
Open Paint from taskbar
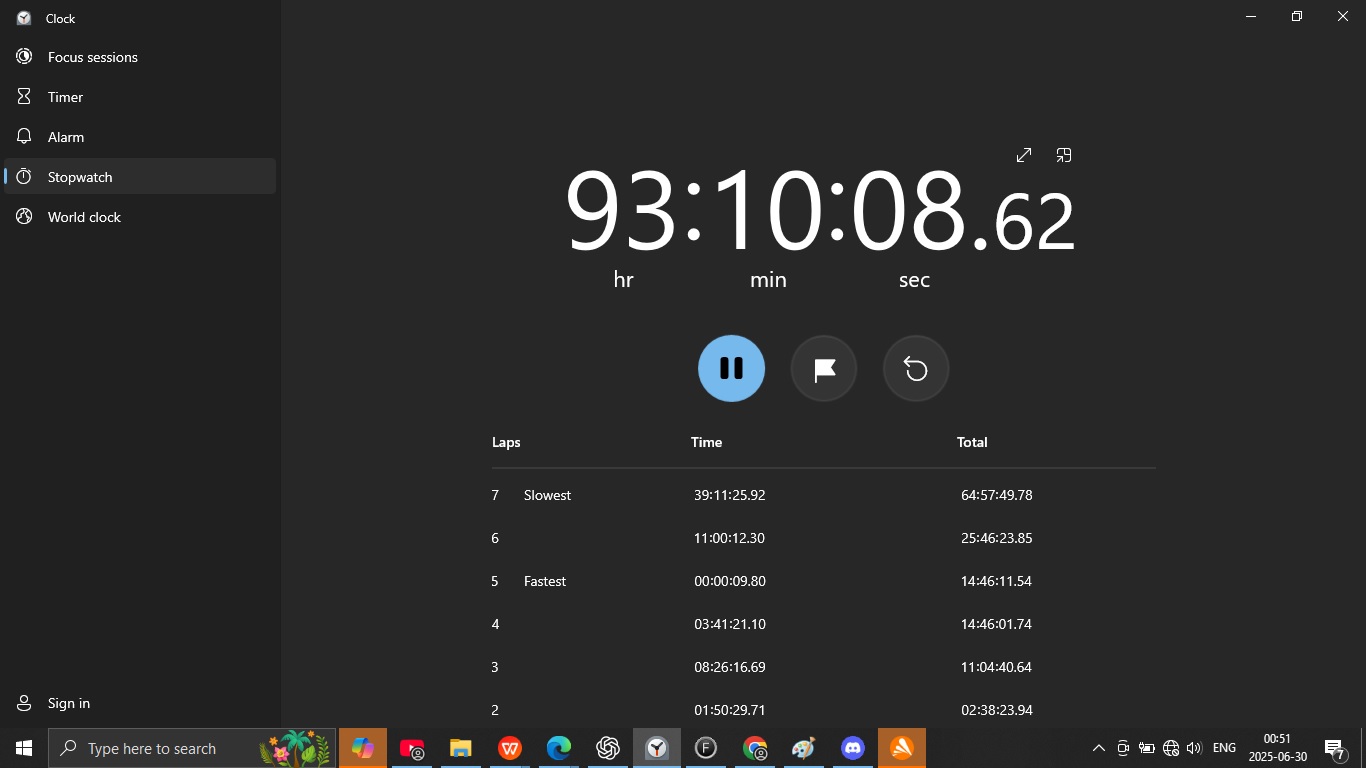click(804, 748)
